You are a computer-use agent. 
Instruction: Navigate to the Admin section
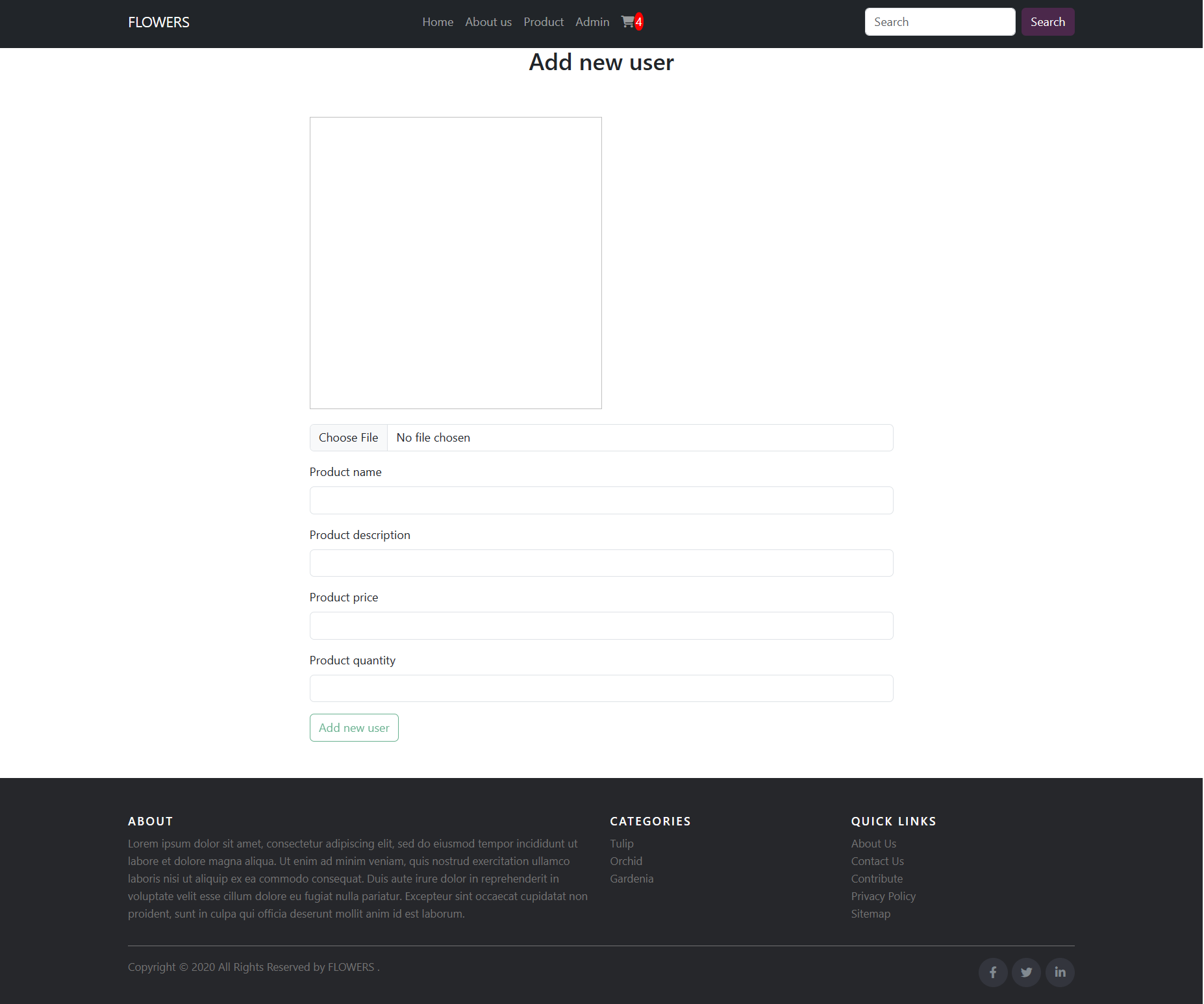point(592,21)
